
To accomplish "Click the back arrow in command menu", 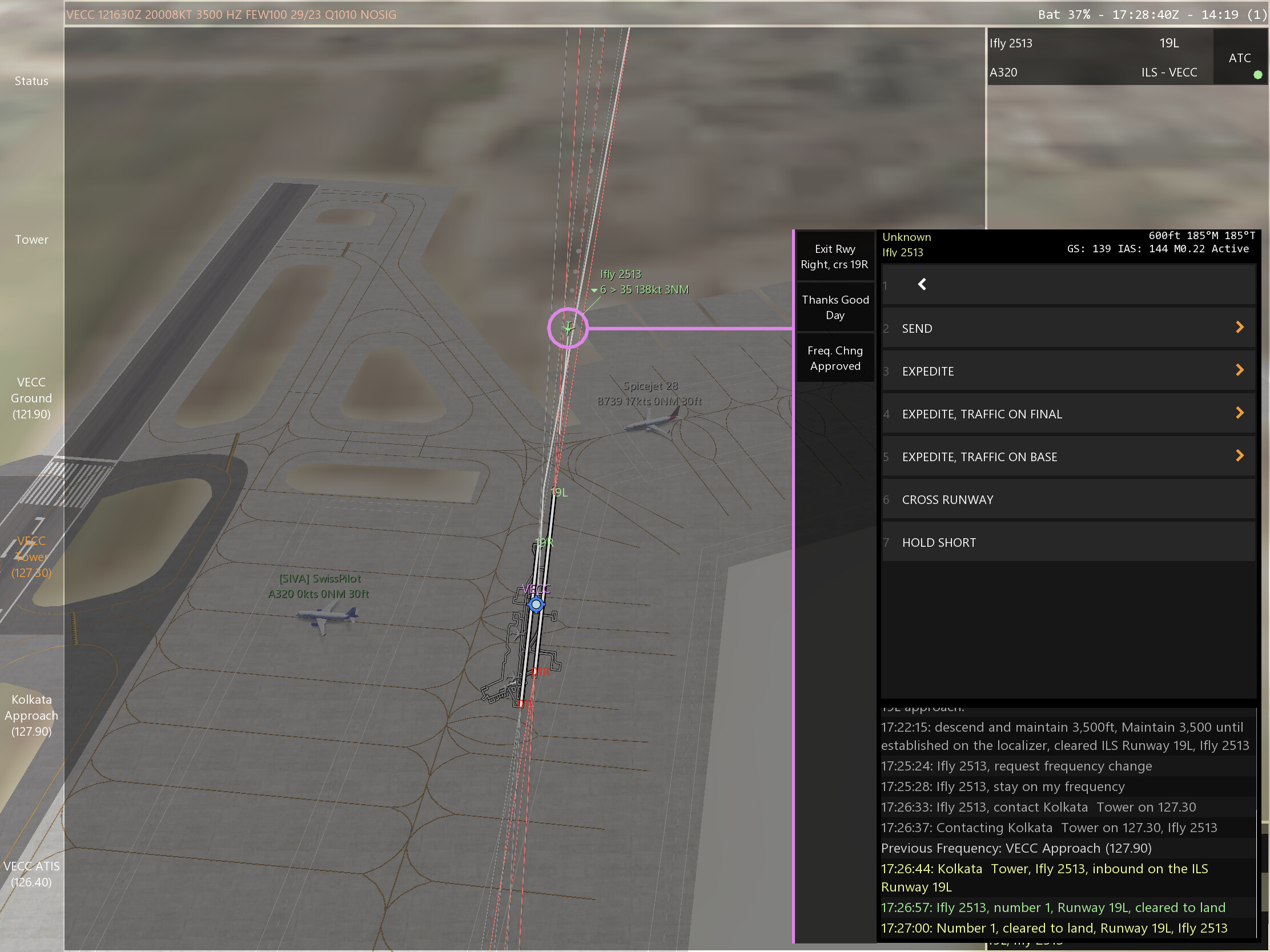I will pos(922,285).
